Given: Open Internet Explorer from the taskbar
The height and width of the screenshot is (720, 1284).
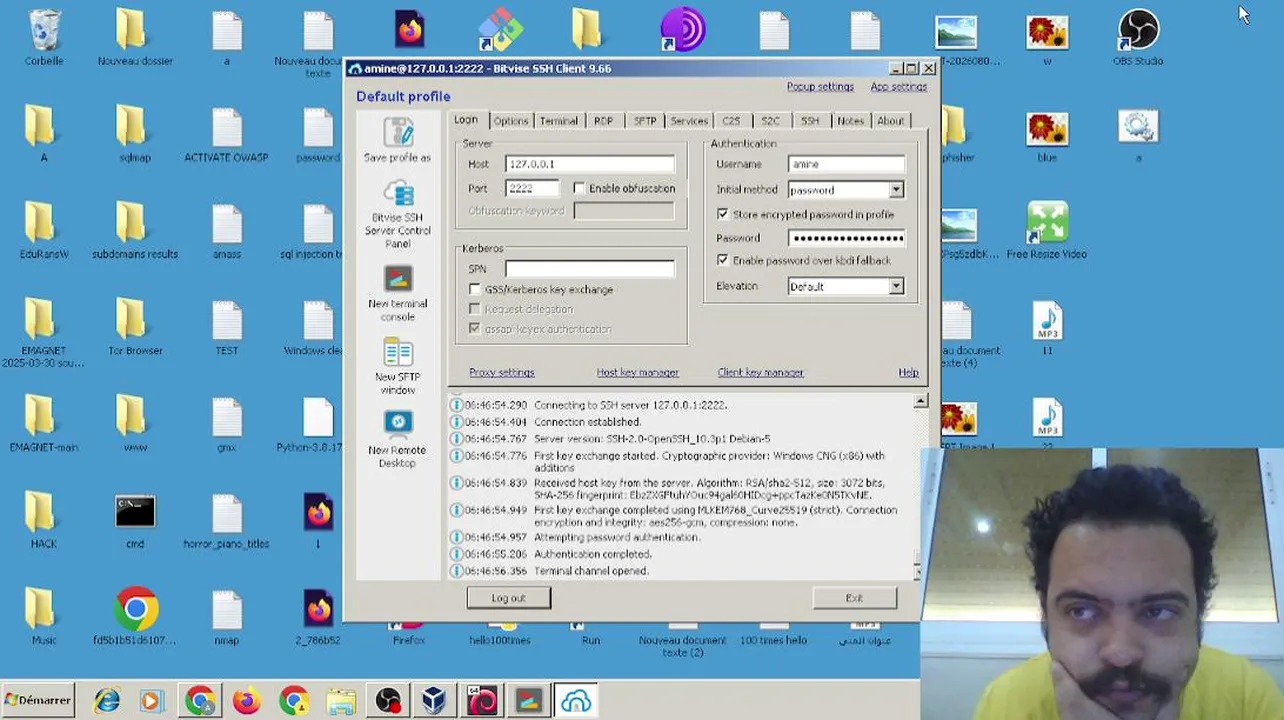Looking at the screenshot, I should pyautogui.click(x=107, y=701).
